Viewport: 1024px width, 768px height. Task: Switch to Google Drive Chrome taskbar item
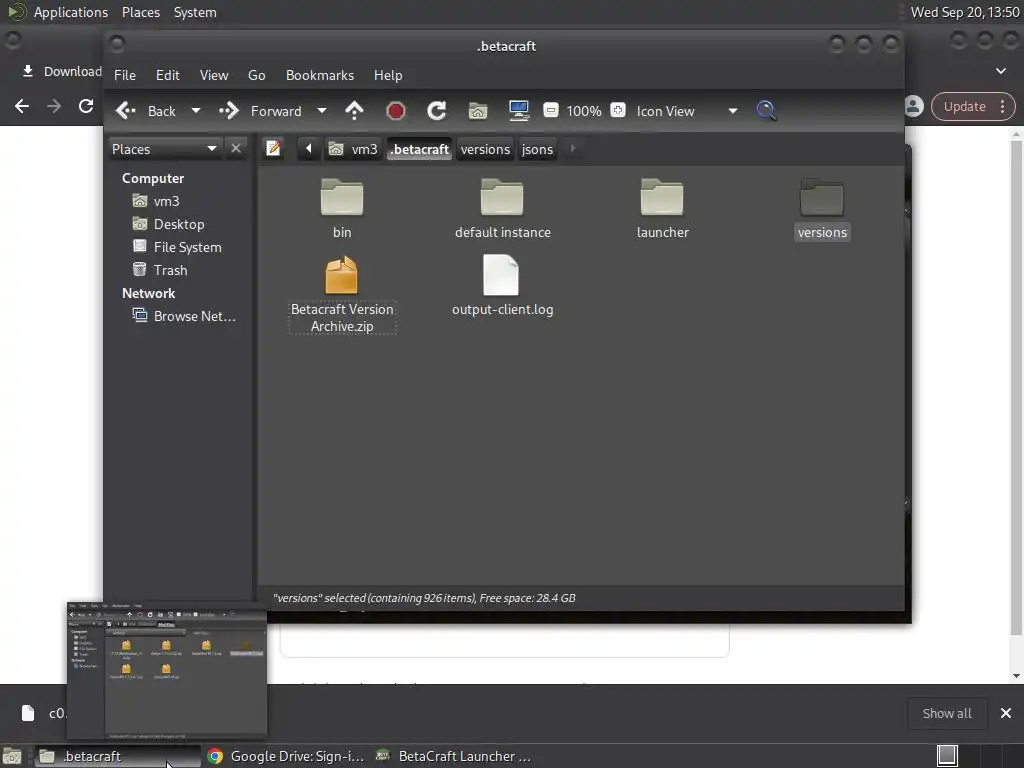pyautogui.click(x=285, y=756)
